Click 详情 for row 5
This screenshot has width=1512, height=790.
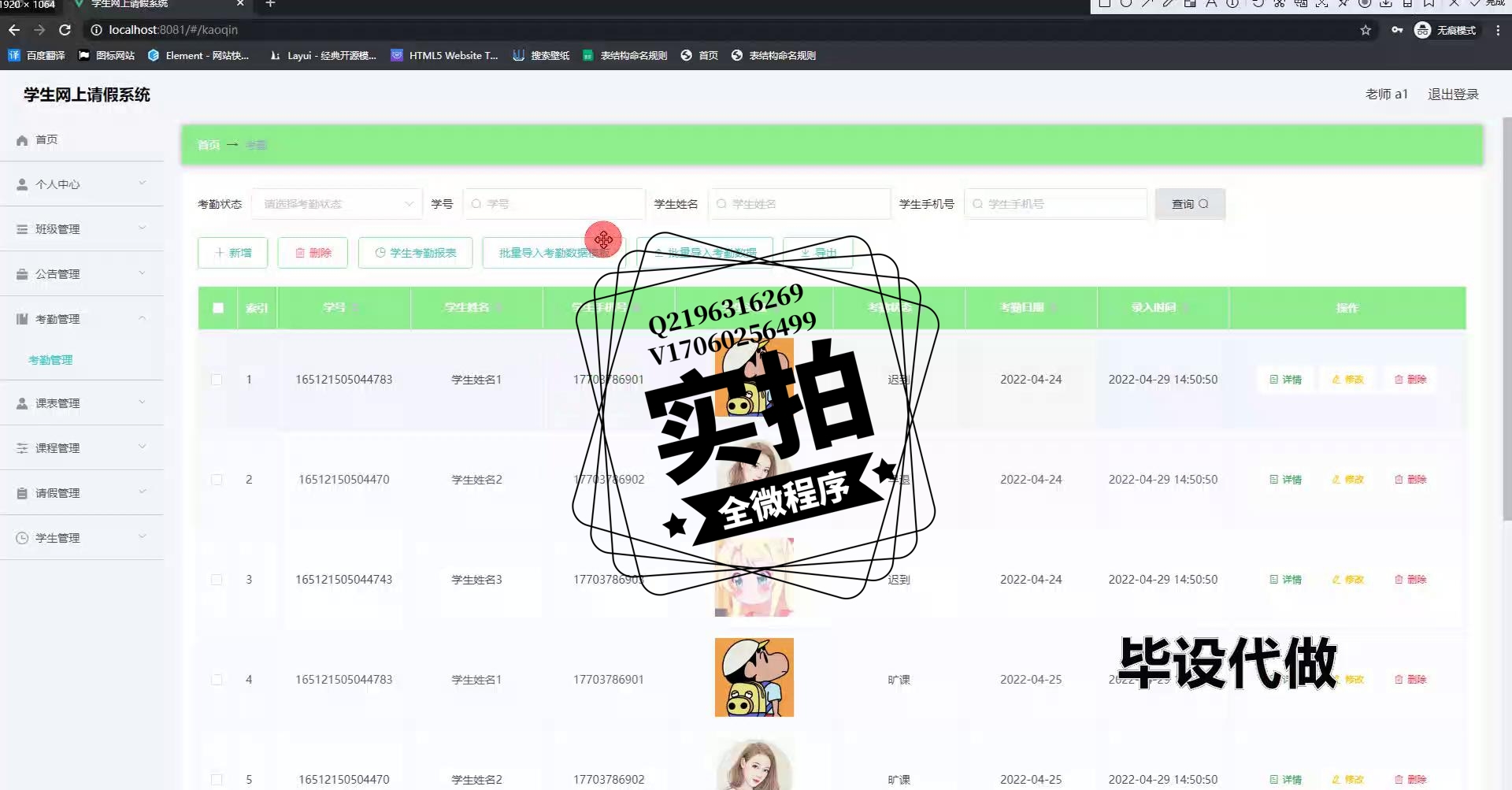point(1285,780)
